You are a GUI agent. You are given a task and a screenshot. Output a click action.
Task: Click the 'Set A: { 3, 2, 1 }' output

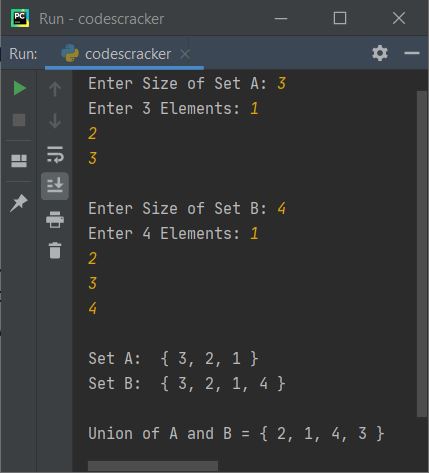point(173,359)
